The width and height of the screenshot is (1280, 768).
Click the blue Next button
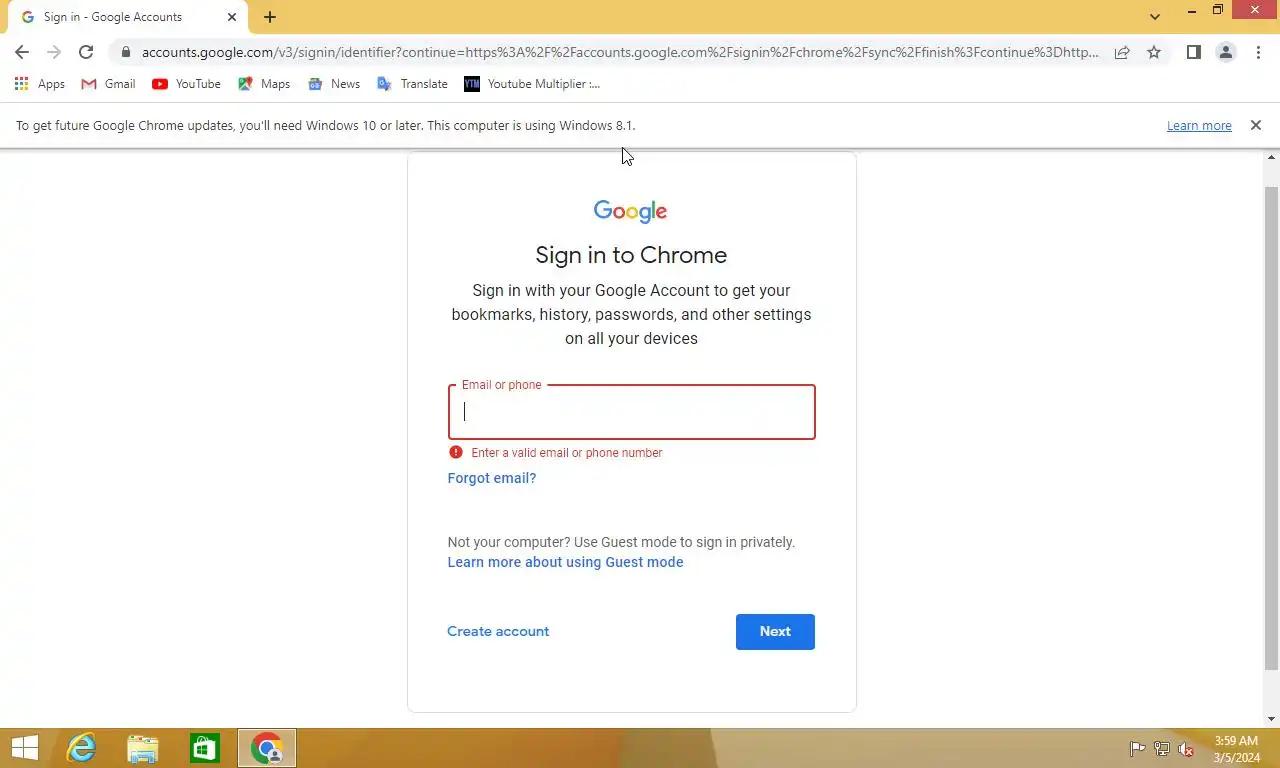[x=775, y=632]
